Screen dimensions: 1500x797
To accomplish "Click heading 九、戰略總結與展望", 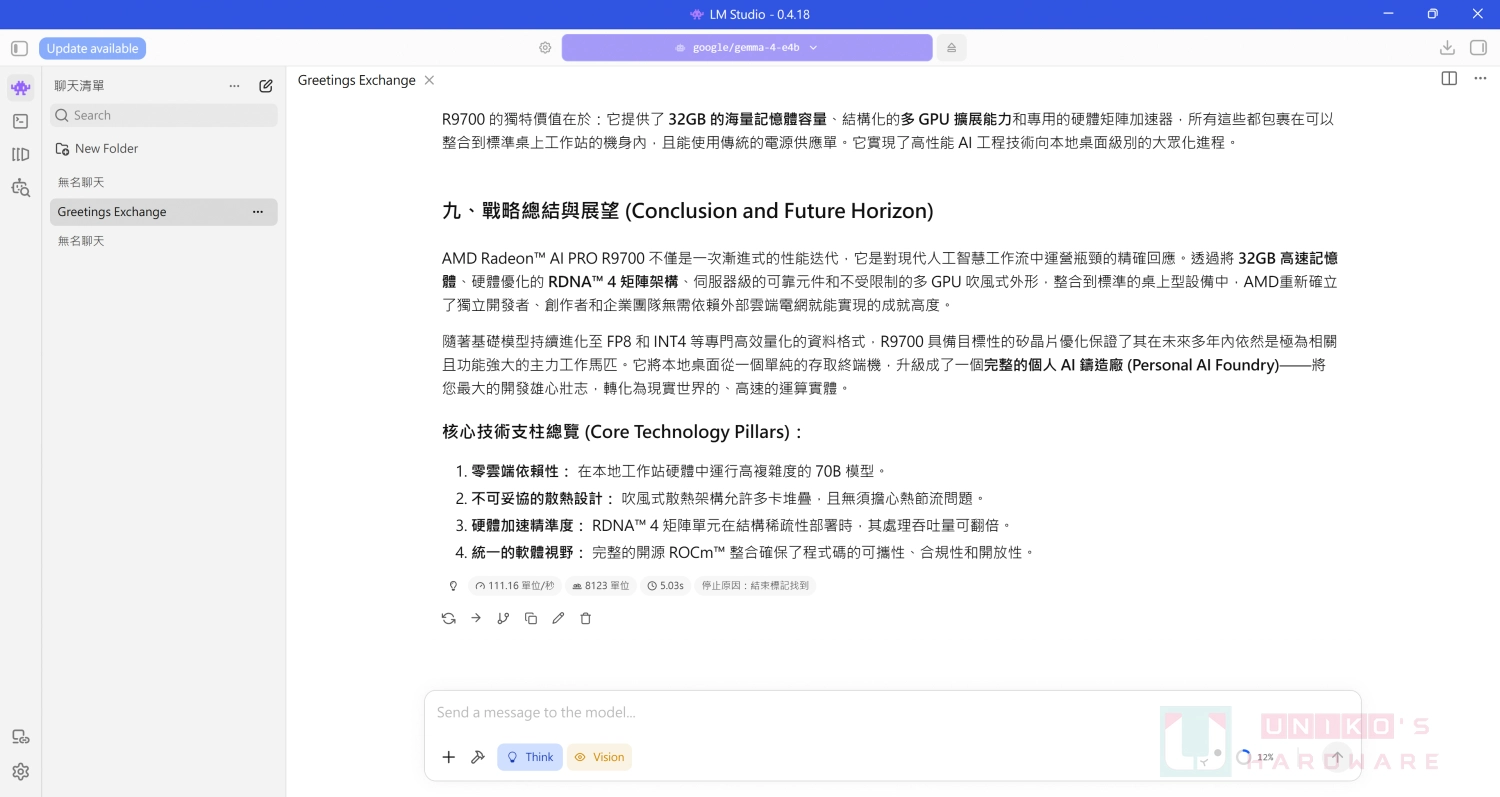I will (688, 211).
